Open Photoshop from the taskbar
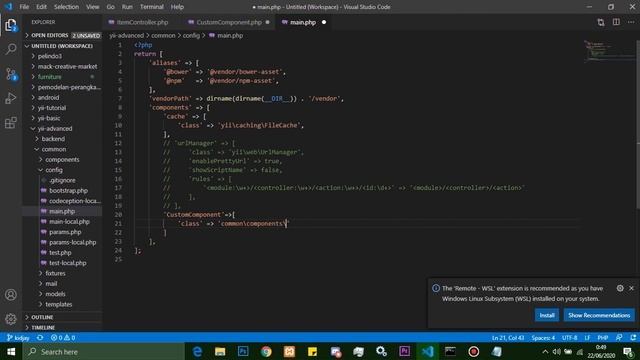The image size is (640, 360). tap(243, 351)
